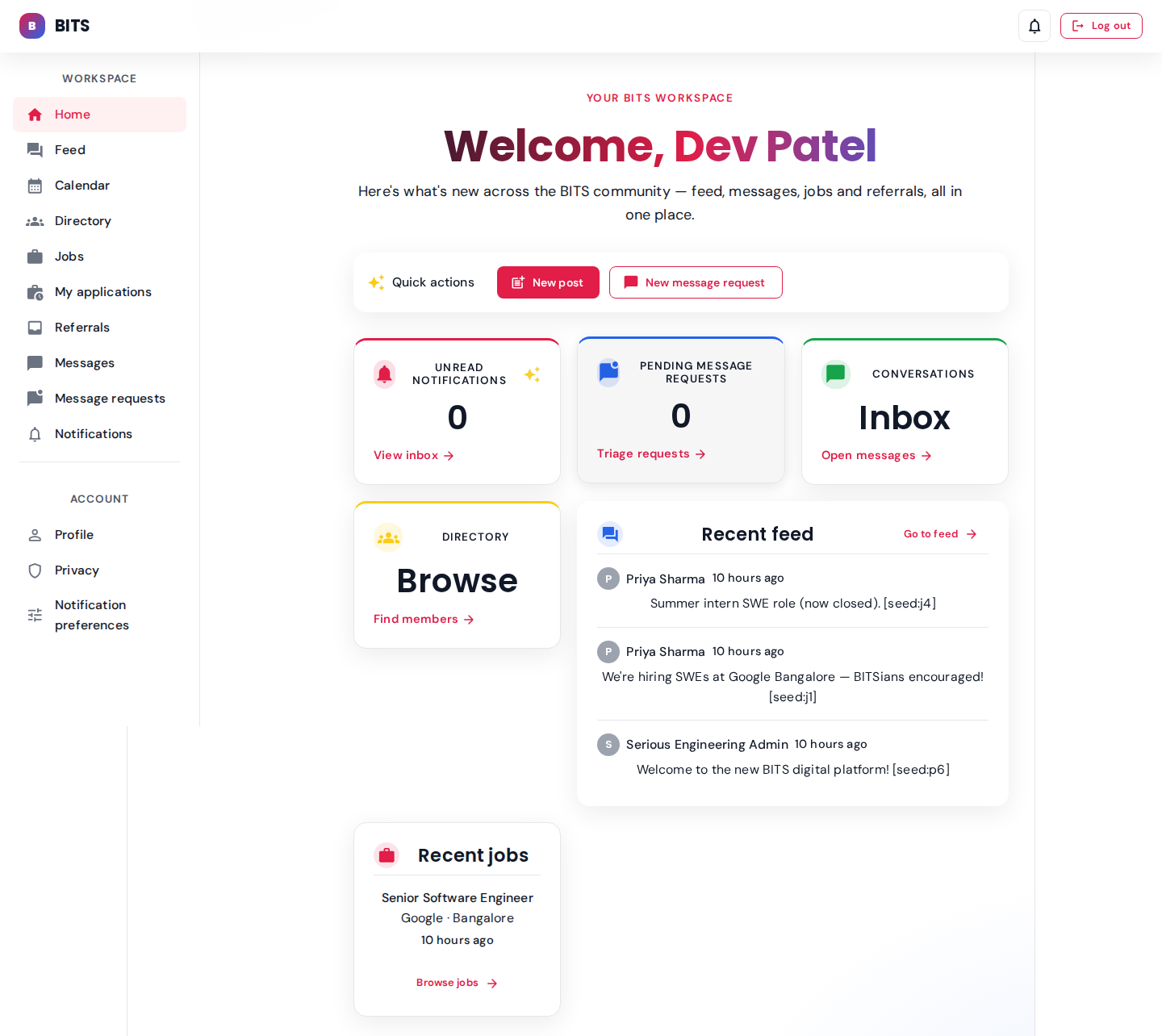
Task: Click the Privacy shield icon
Action: point(35,570)
